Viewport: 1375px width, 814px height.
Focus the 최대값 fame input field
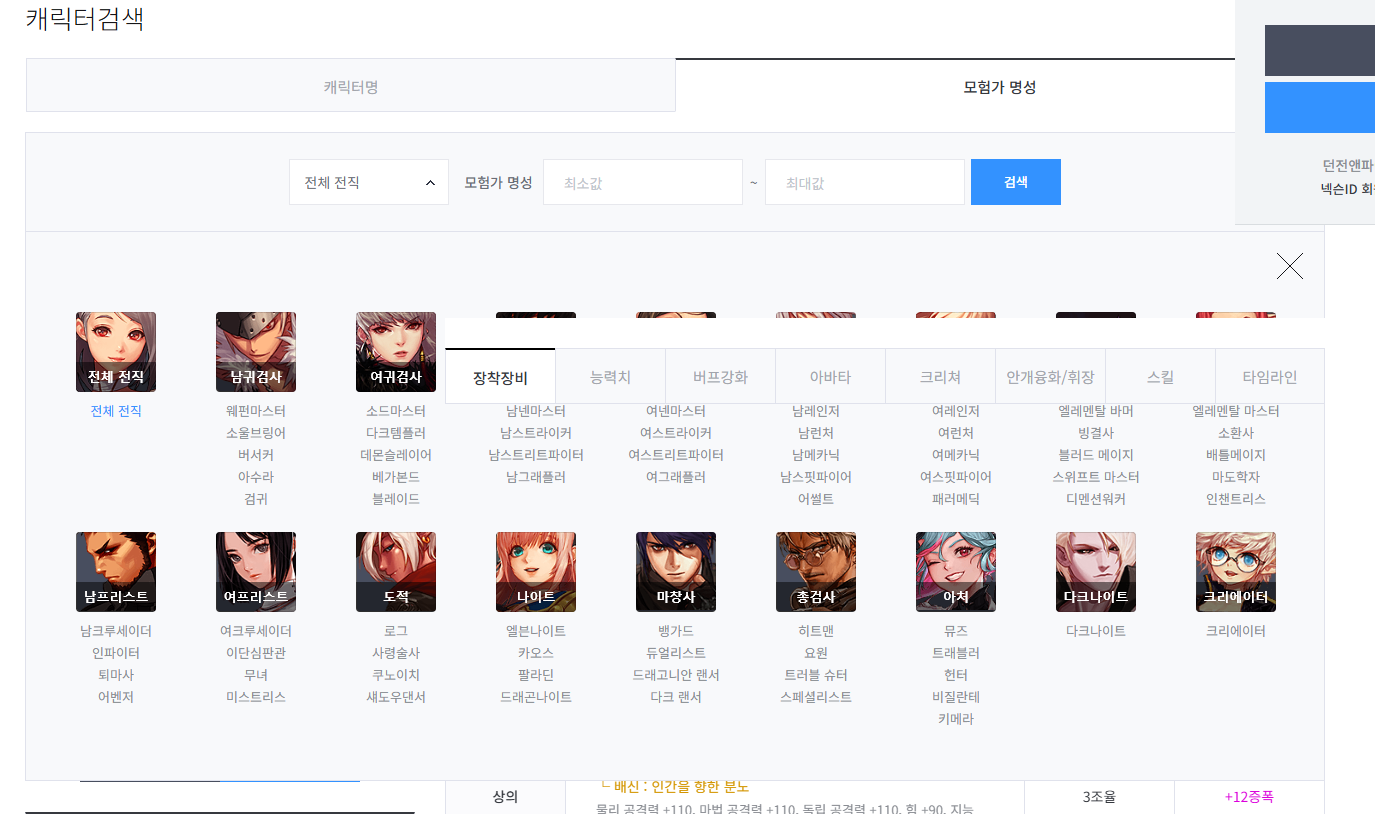coord(865,182)
